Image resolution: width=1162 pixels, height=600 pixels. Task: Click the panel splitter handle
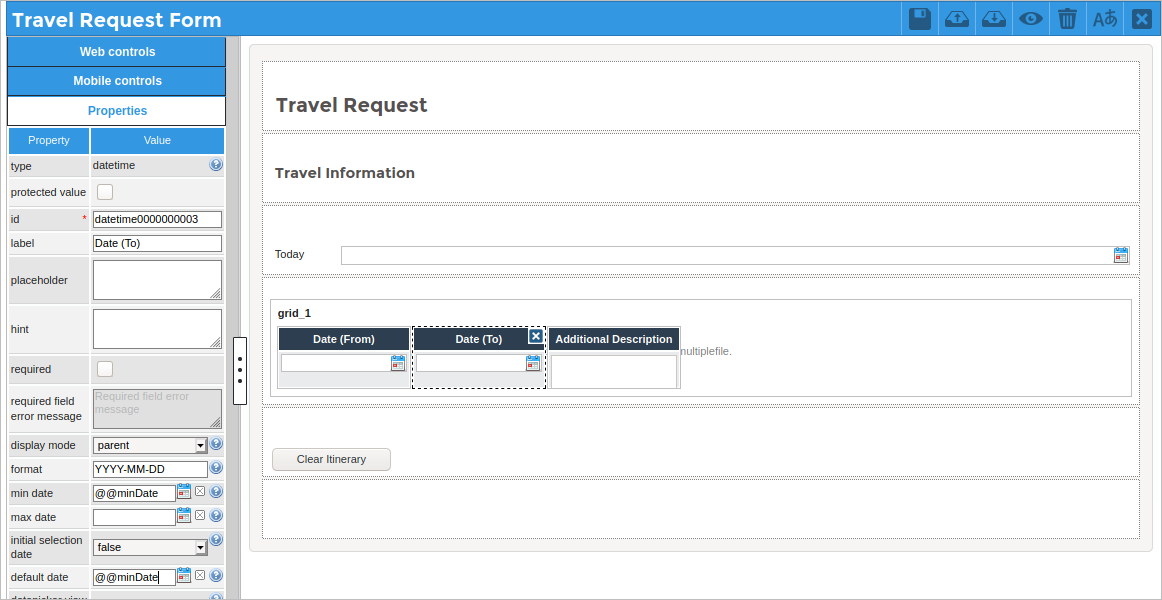[240, 370]
